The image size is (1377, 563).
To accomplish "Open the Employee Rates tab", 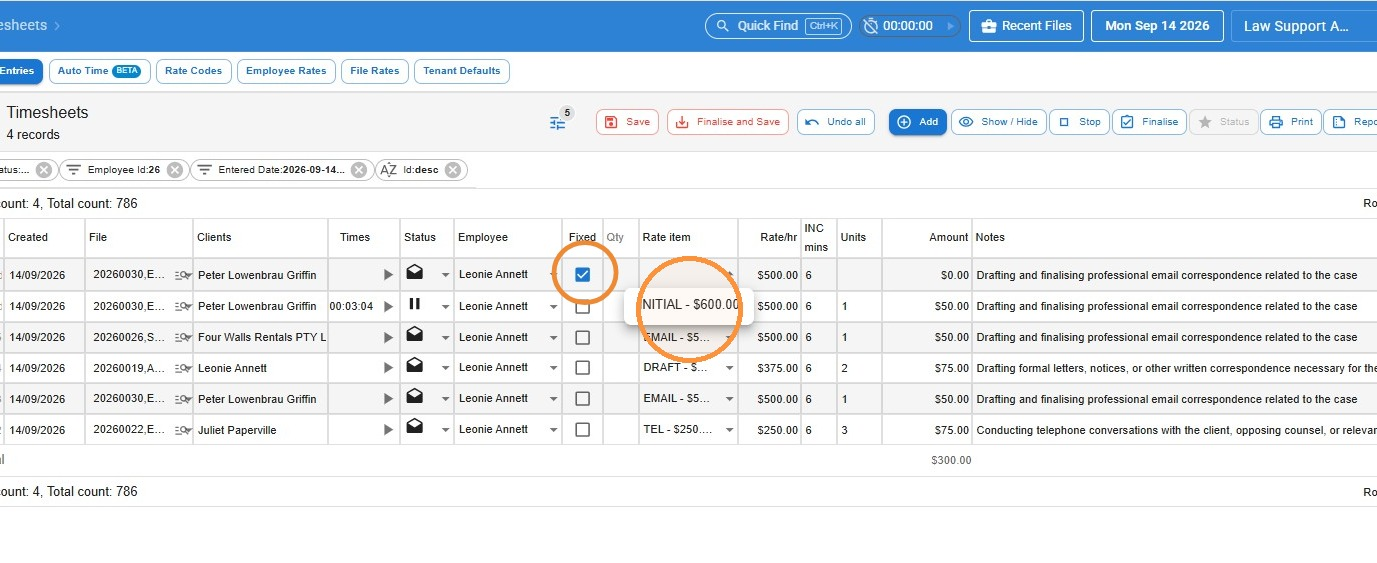I will coord(286,71).
